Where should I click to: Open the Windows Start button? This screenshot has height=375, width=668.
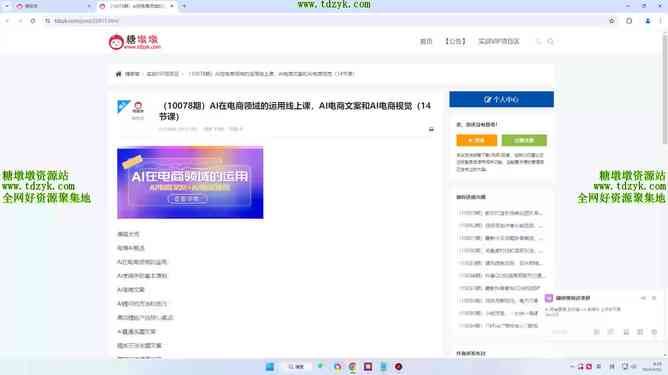coord(270,366)
